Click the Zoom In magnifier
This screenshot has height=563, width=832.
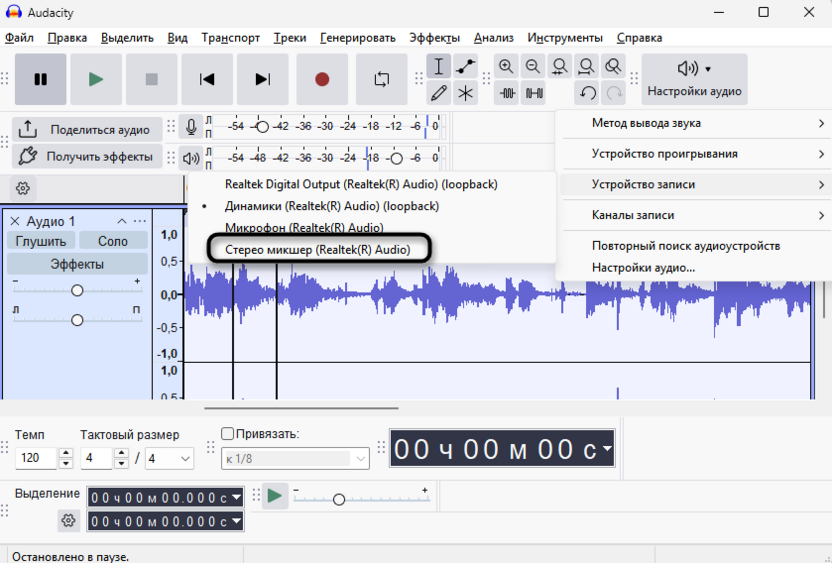pyautogui.click(x=506, y=66)
